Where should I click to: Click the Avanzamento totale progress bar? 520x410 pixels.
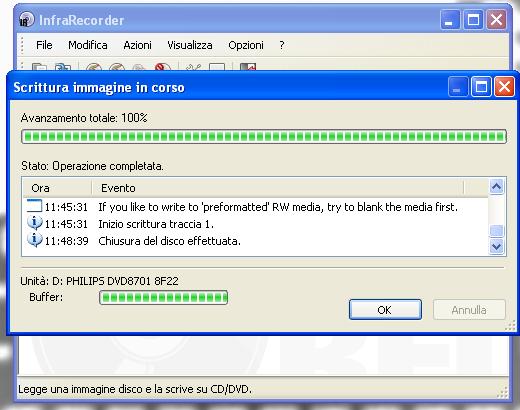[264, 136]
